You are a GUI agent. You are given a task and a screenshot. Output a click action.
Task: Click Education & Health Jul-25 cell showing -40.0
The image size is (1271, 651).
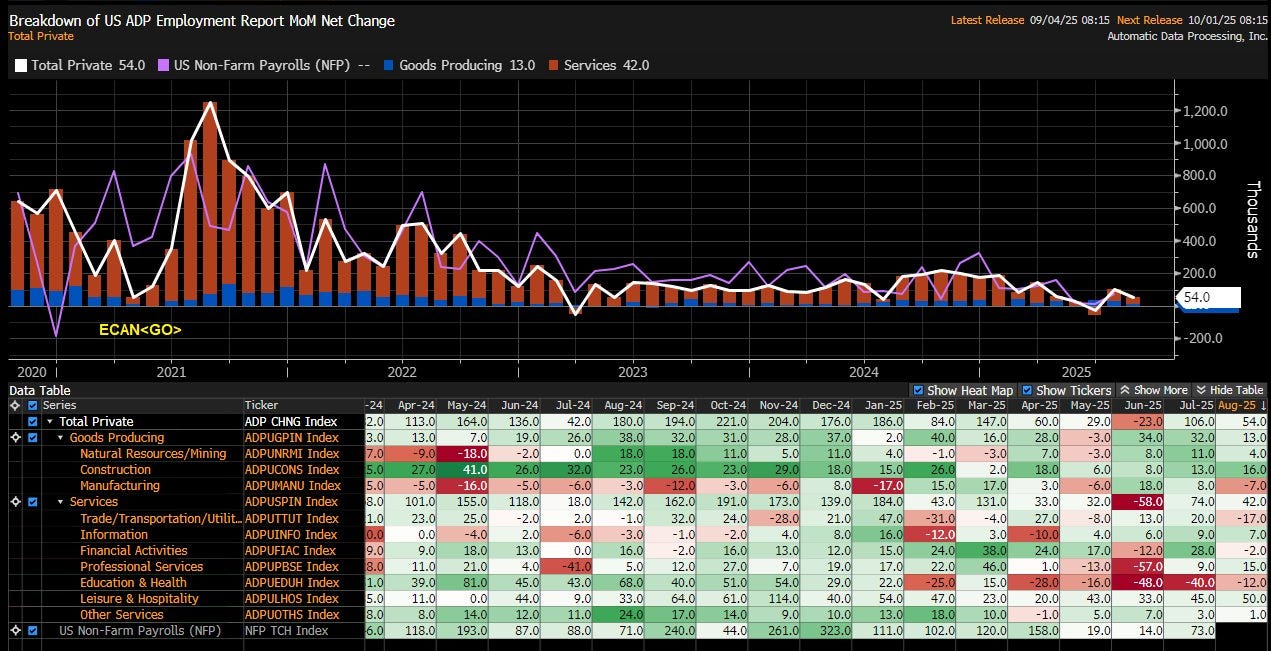pos(1190,582)
